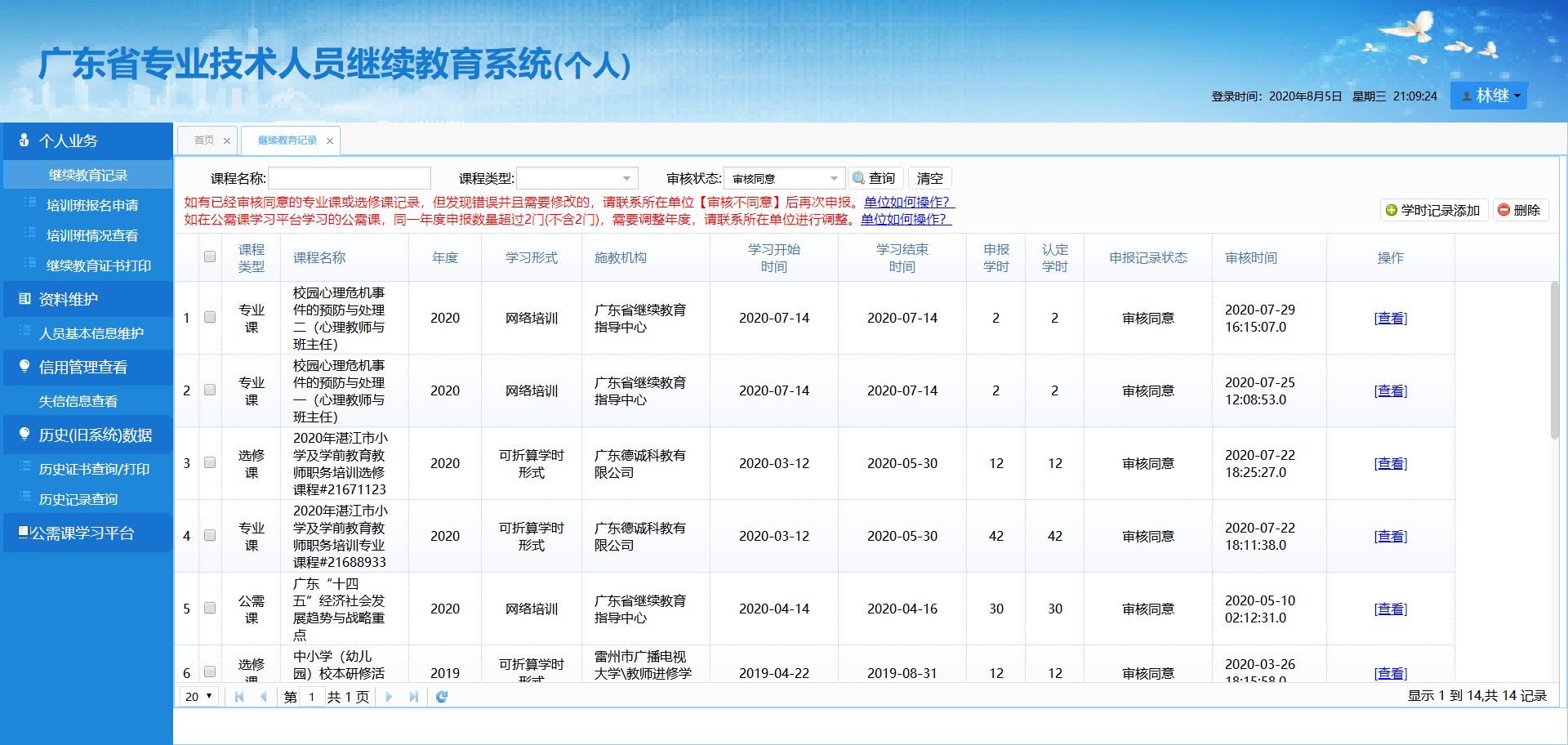The width and height of the screenshot is (1568, 745).
Task: Open 人员基本信息维护 in the sidebar
Action: click(91, 333)
